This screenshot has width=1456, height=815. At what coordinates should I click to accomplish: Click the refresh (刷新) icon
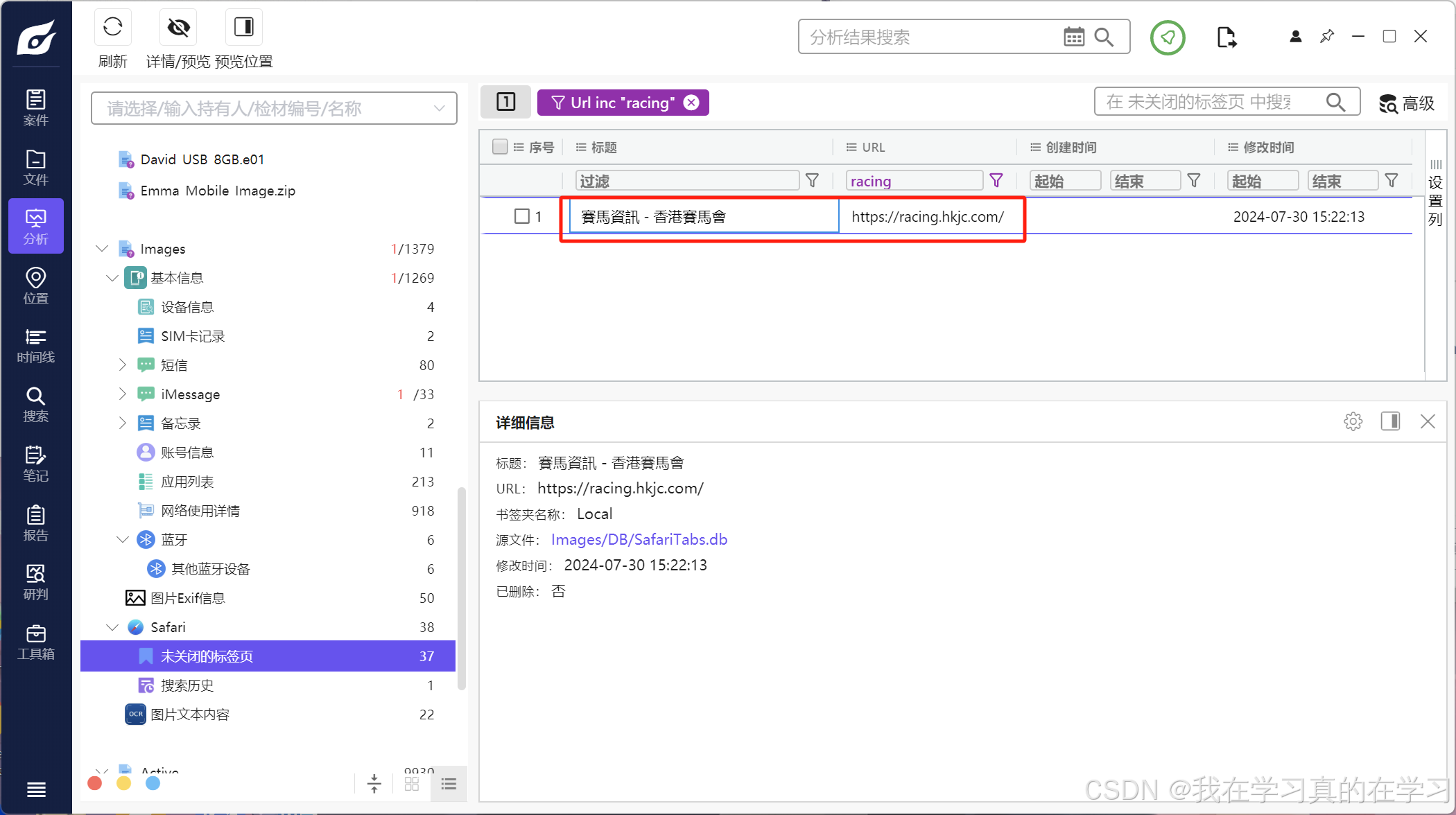point(112,28)
